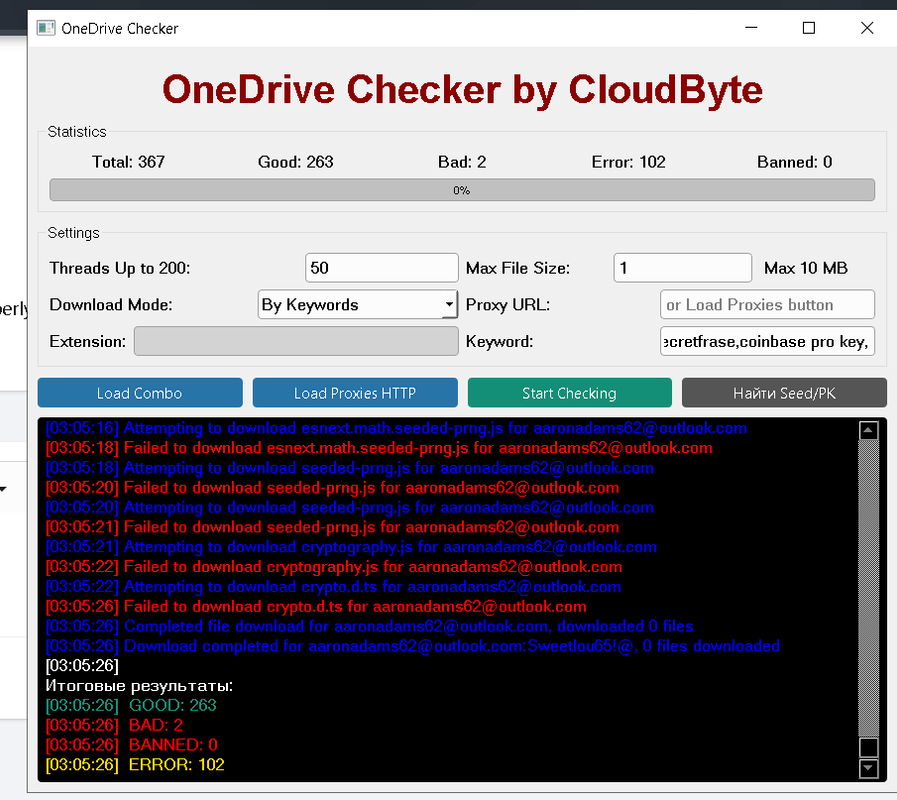
Task: Click the 'Max 10 MB' label
Action: pos(806,268)
